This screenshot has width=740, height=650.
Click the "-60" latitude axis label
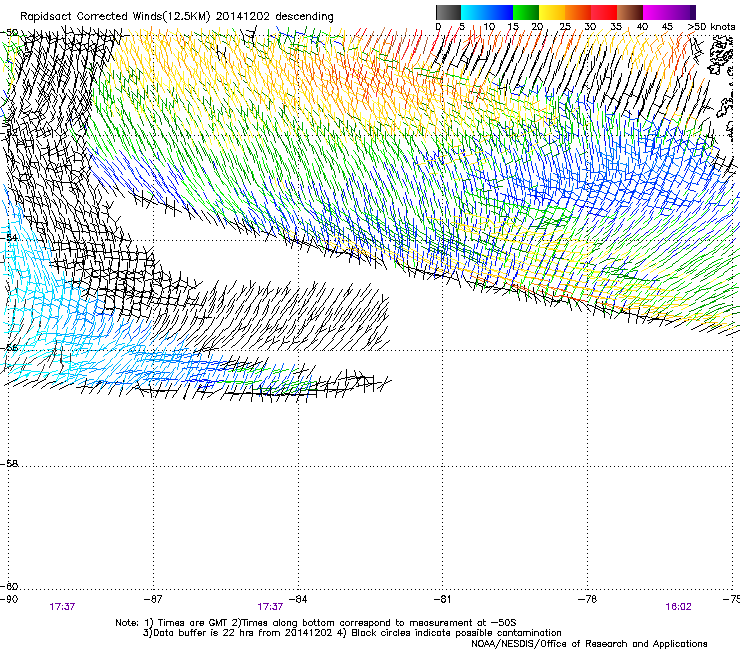tap(9, 586)
